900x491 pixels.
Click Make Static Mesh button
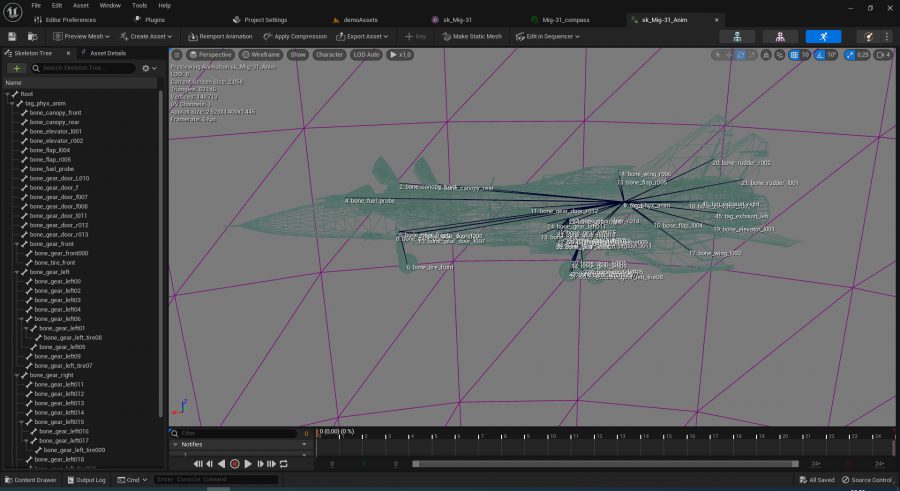pos(472,36)
